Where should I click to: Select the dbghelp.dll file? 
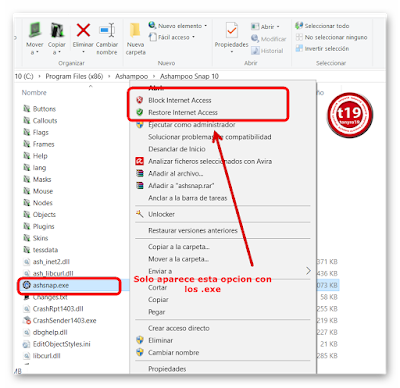pos(45,332)
